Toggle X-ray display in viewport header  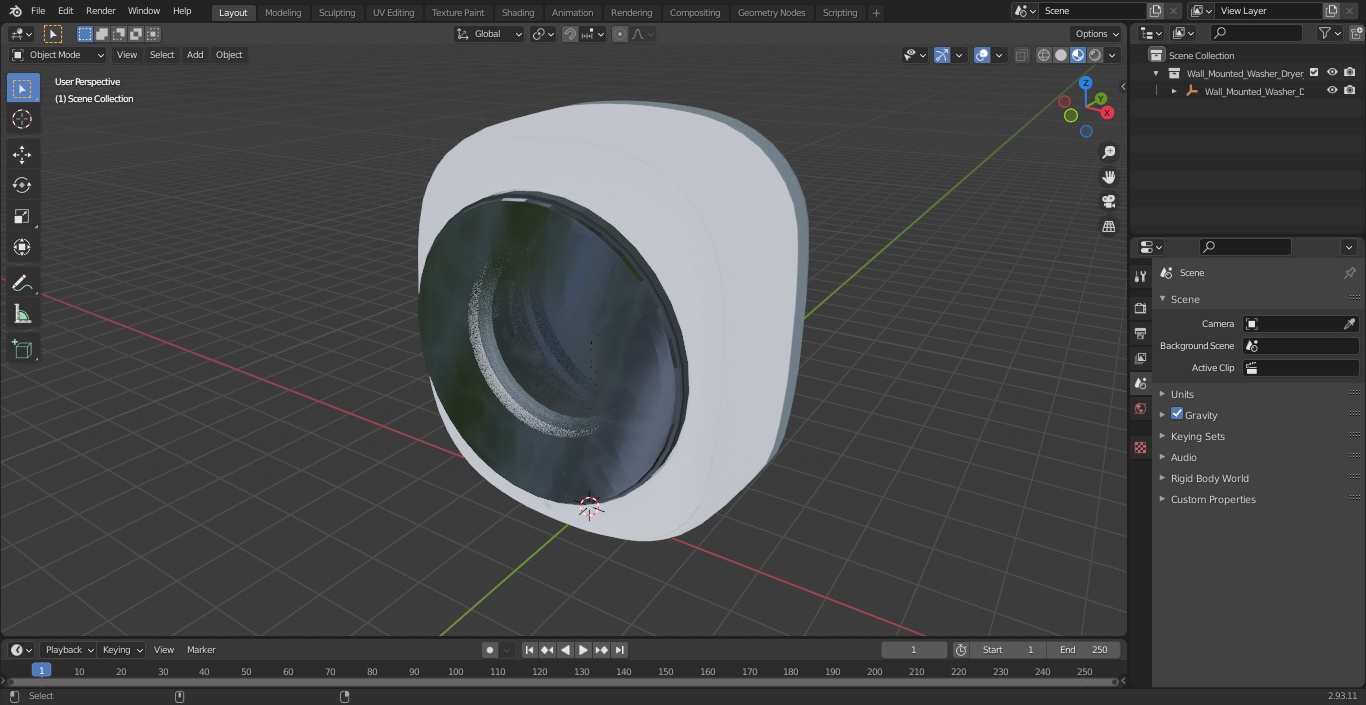coord(1021,55)
